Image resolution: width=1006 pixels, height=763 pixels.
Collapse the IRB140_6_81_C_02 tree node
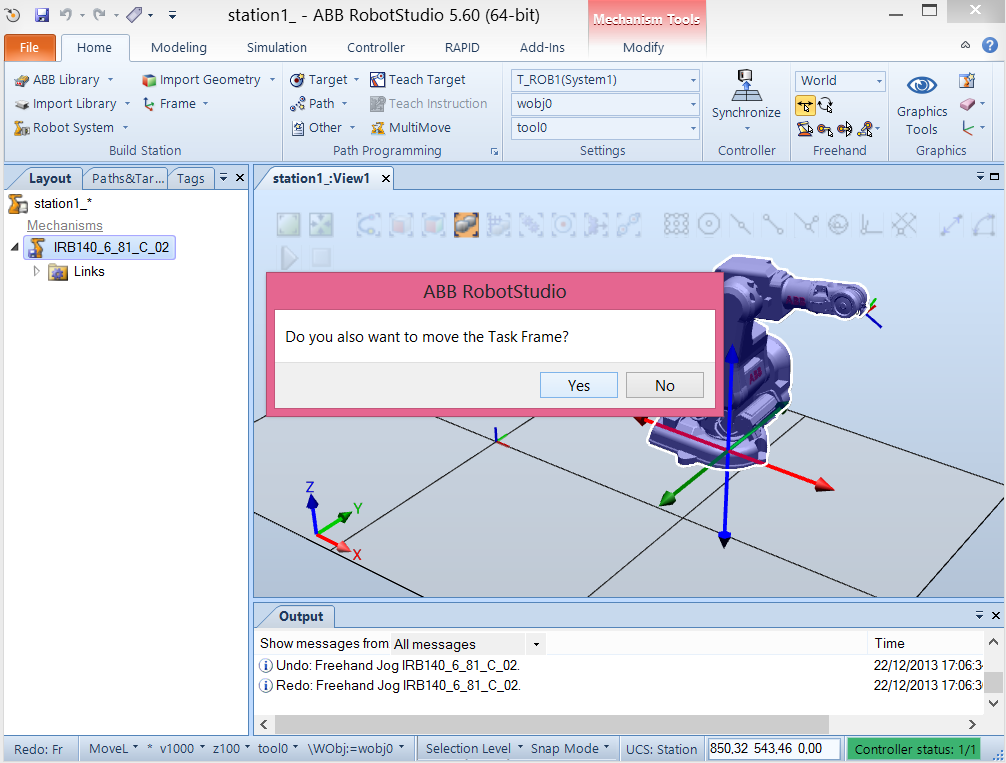pos(15,248)
